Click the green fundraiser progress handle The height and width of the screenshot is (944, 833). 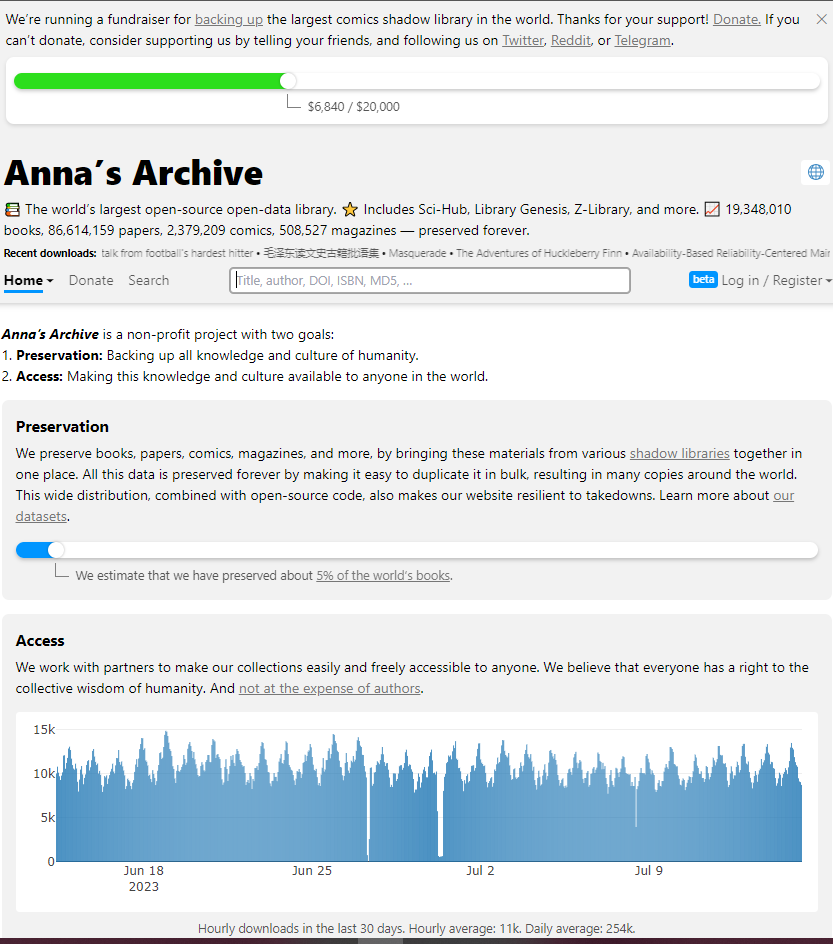coord(288,81)
